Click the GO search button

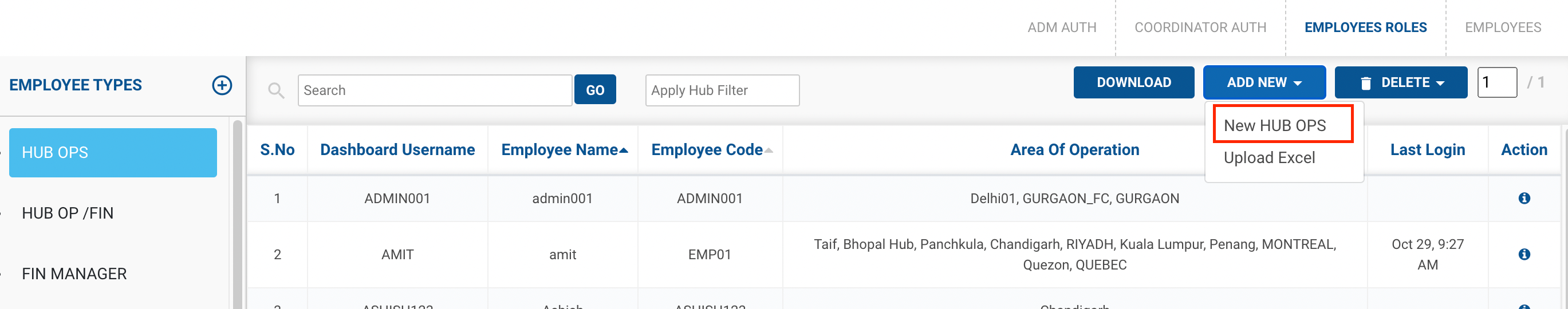tap(594, 90)
